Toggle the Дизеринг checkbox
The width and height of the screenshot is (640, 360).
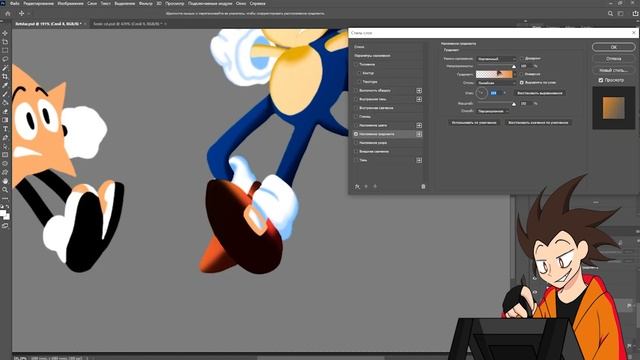tap(522, 58)
